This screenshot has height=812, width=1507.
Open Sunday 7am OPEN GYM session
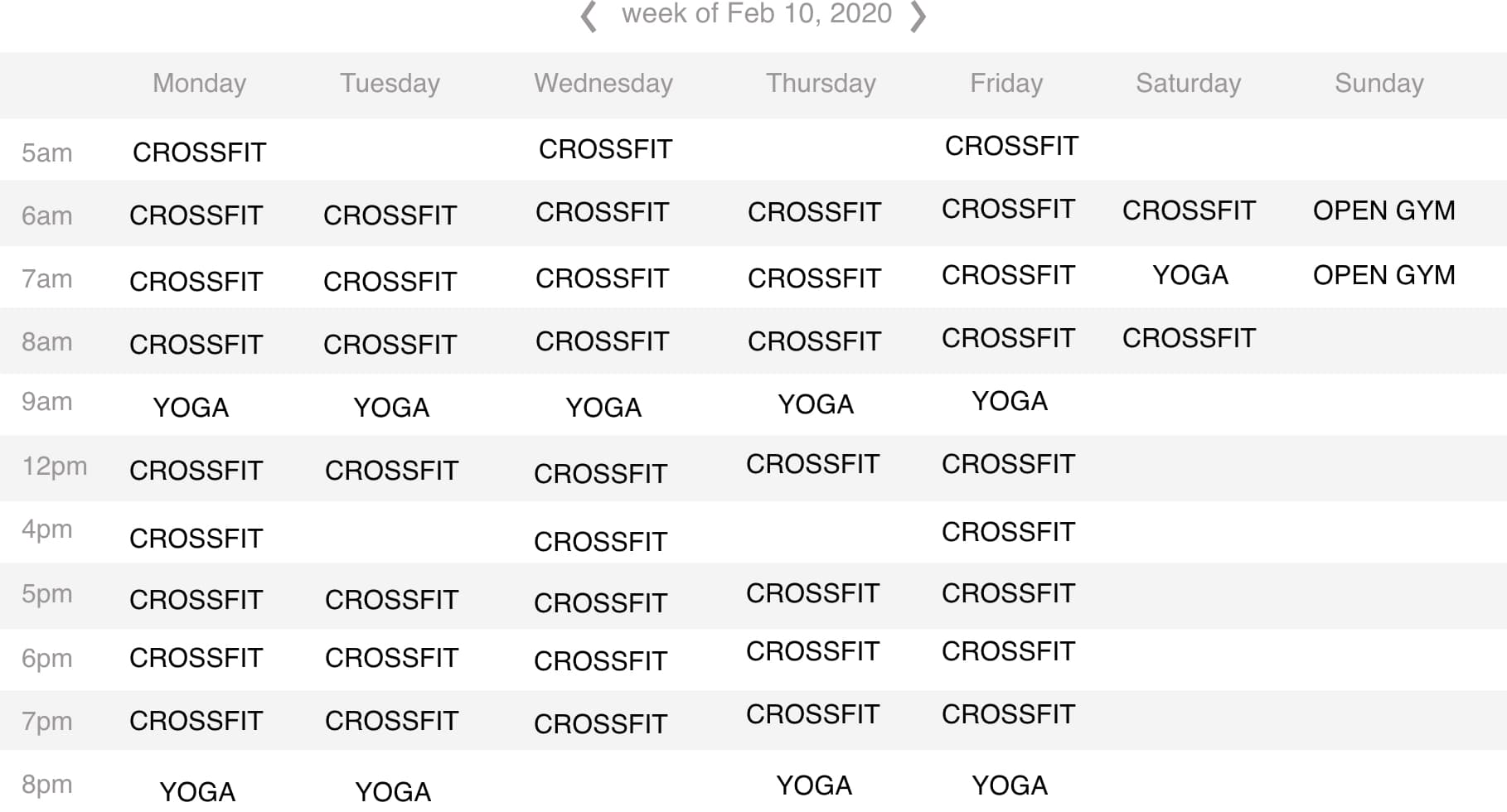1383,275
